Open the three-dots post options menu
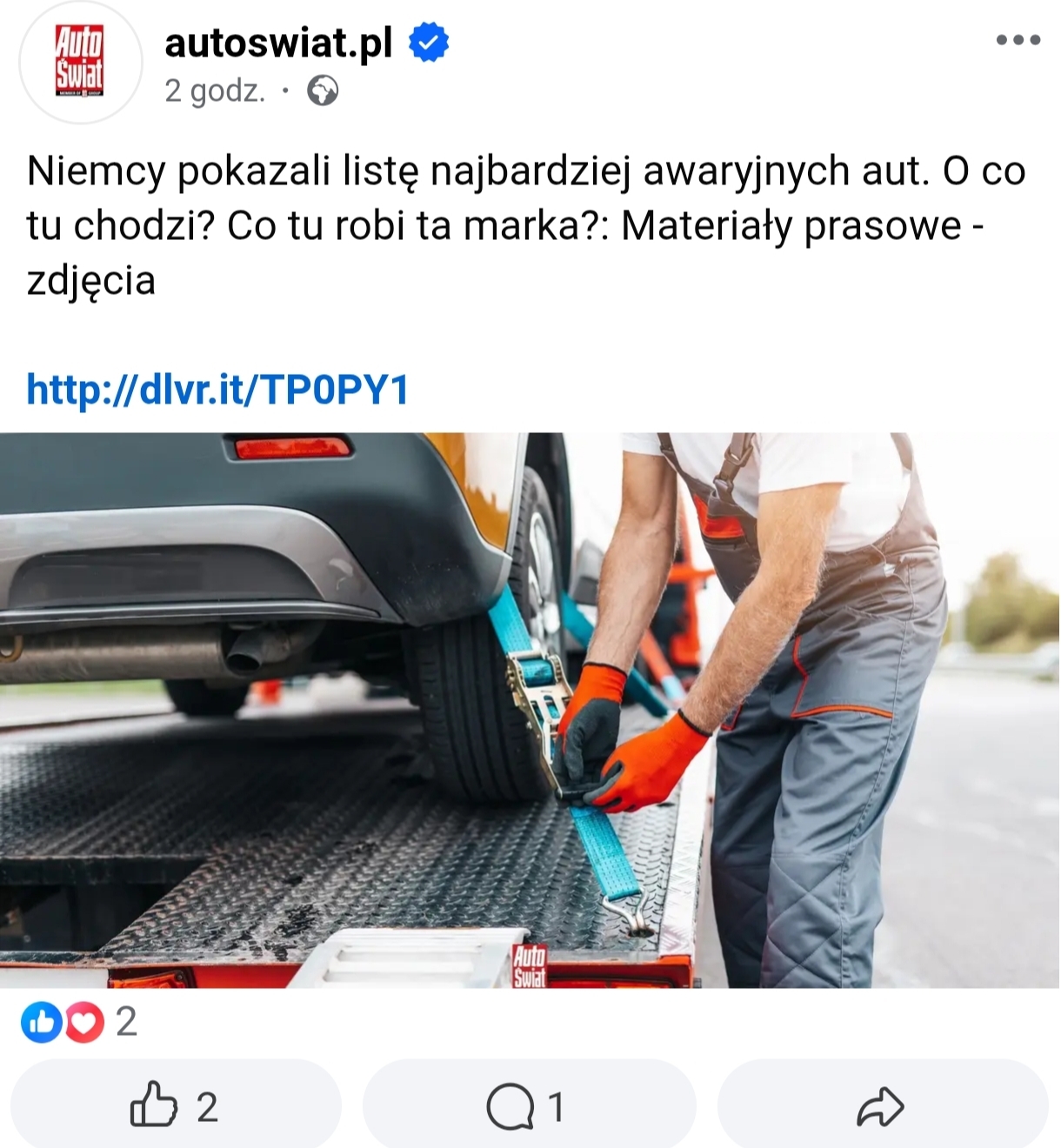Screen dimensions: 1061x1148 tap(1018, 39)
